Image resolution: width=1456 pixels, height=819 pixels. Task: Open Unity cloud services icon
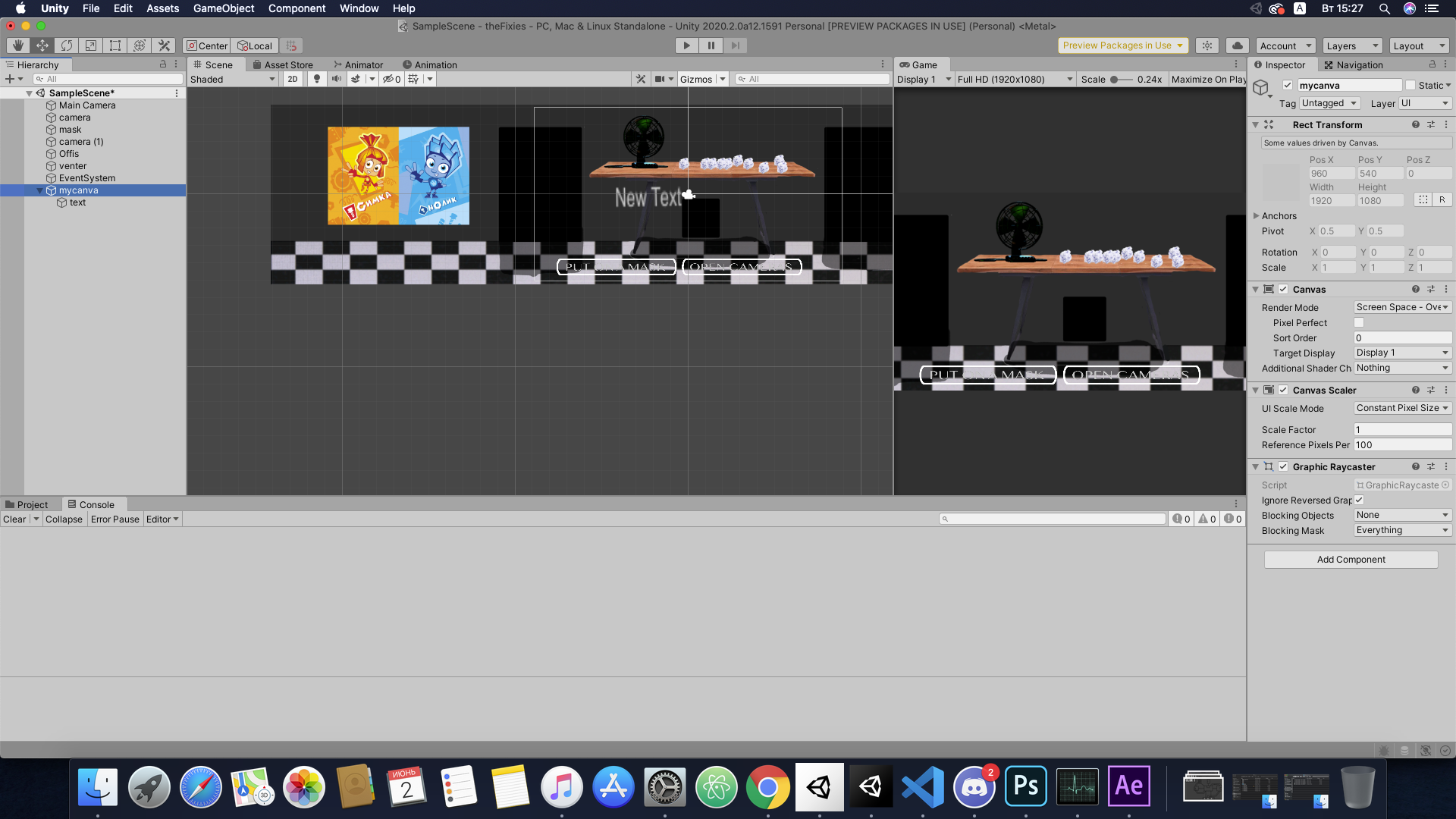pos(1238,45)
